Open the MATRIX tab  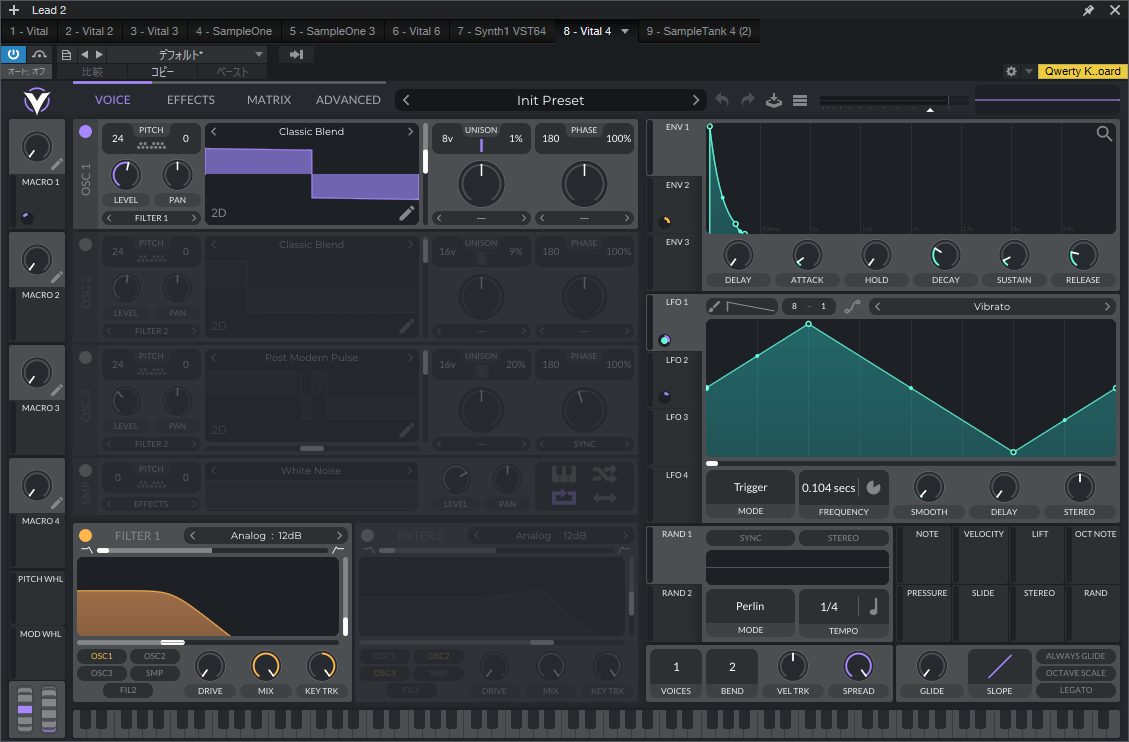269,100
